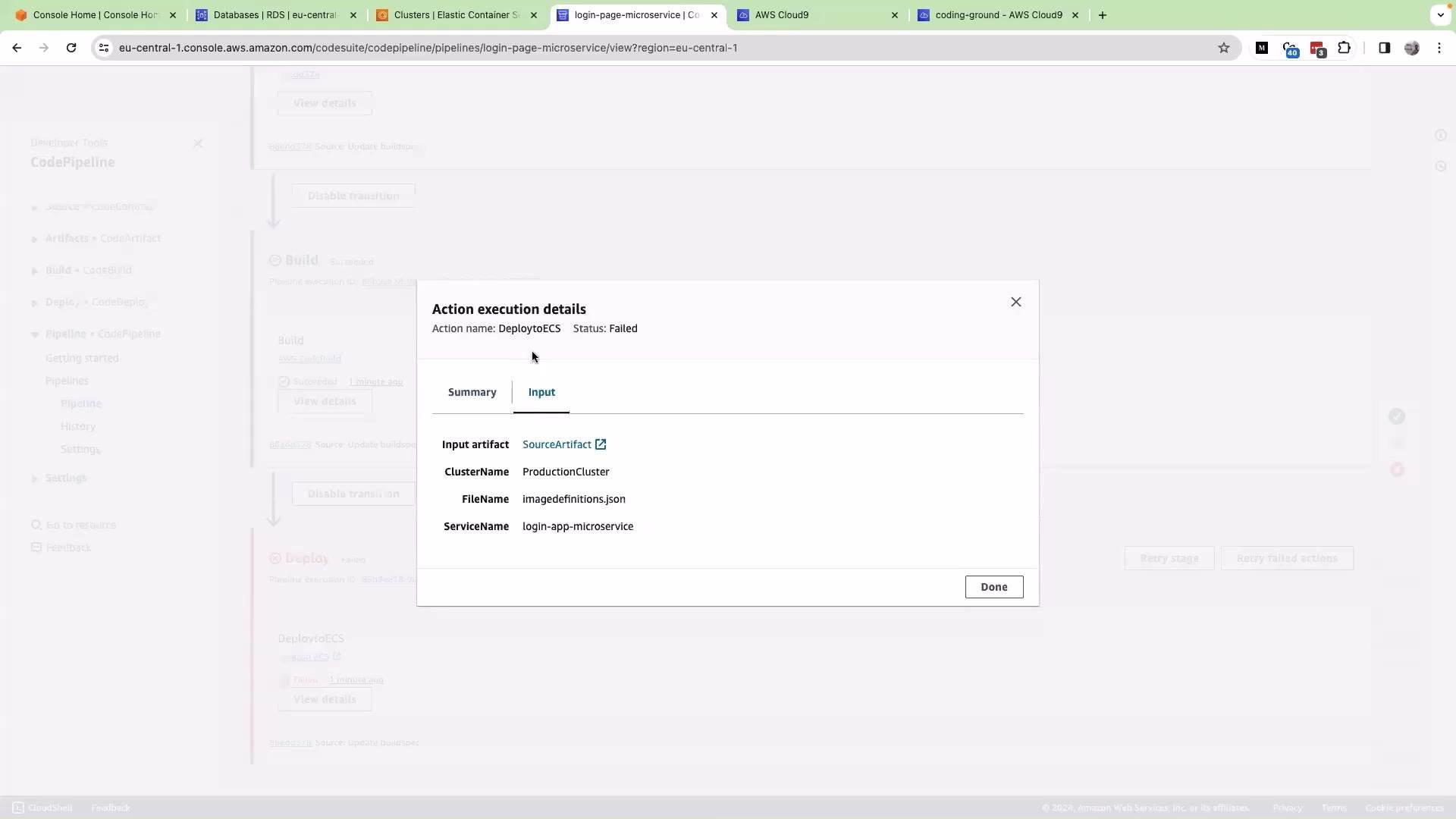1456x819 pixels.
Task: Go back in browser history
Action: pyautogui.click(x=17, y=48)
